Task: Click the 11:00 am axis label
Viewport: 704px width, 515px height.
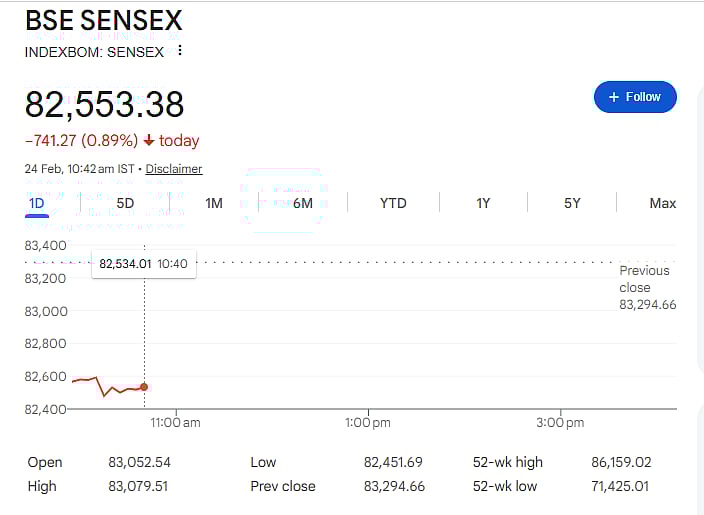Action: [176, 423]
